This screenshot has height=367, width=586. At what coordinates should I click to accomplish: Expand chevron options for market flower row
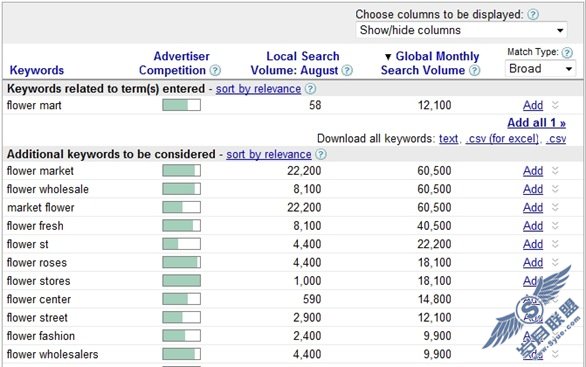[555, 207]
